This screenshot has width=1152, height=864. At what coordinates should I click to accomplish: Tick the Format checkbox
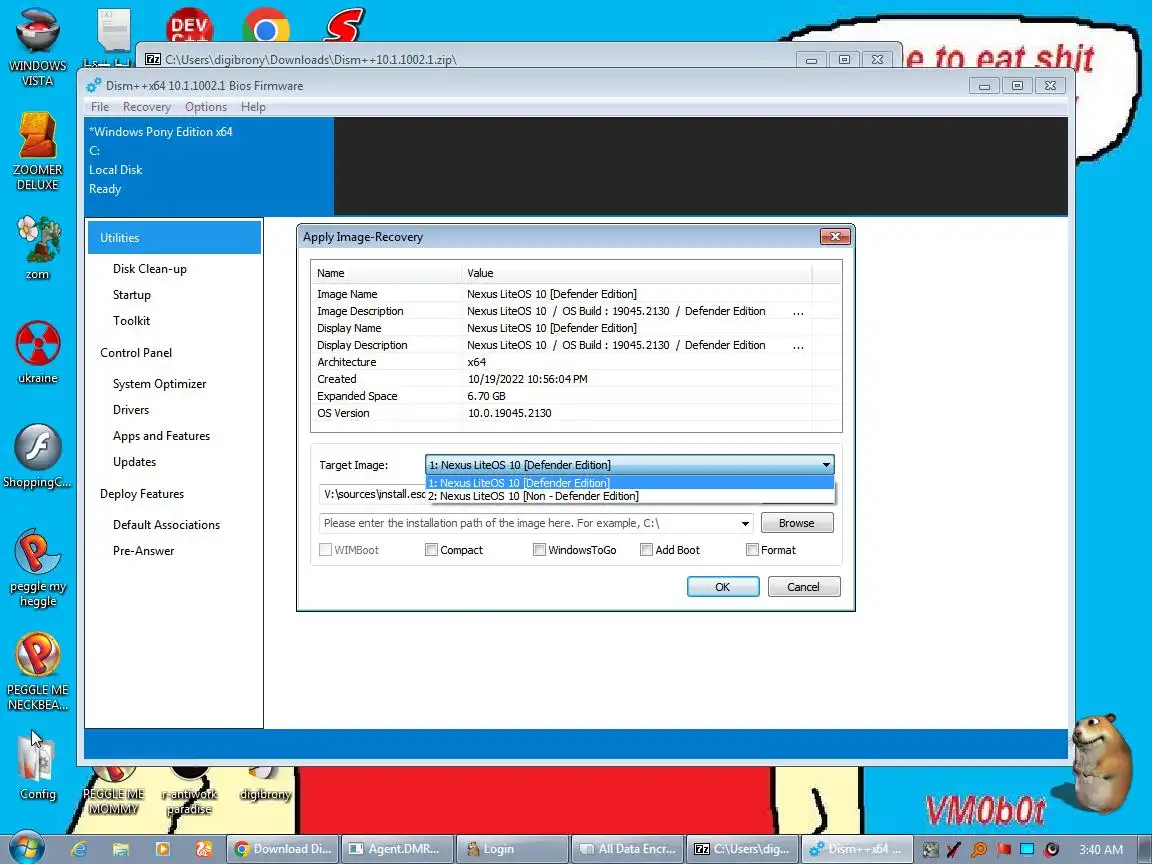(x=752, y=550)
